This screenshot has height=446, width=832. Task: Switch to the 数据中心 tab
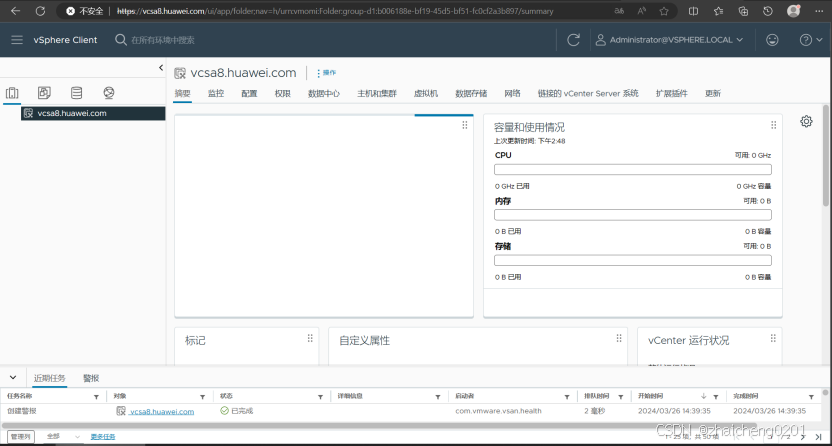(x=324, y=93)
